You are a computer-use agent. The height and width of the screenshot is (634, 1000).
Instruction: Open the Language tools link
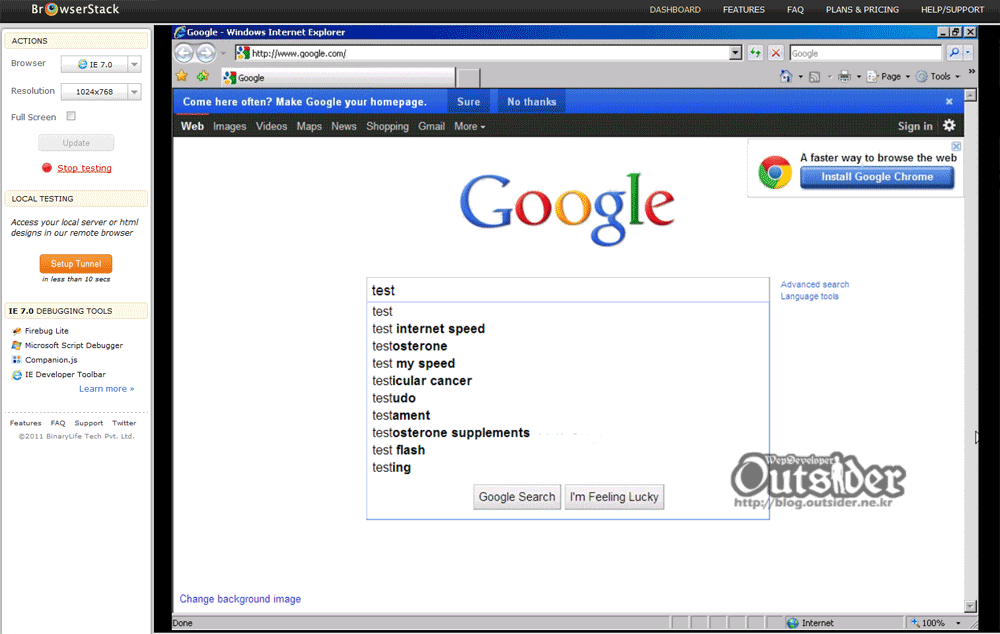coord(809,296)
